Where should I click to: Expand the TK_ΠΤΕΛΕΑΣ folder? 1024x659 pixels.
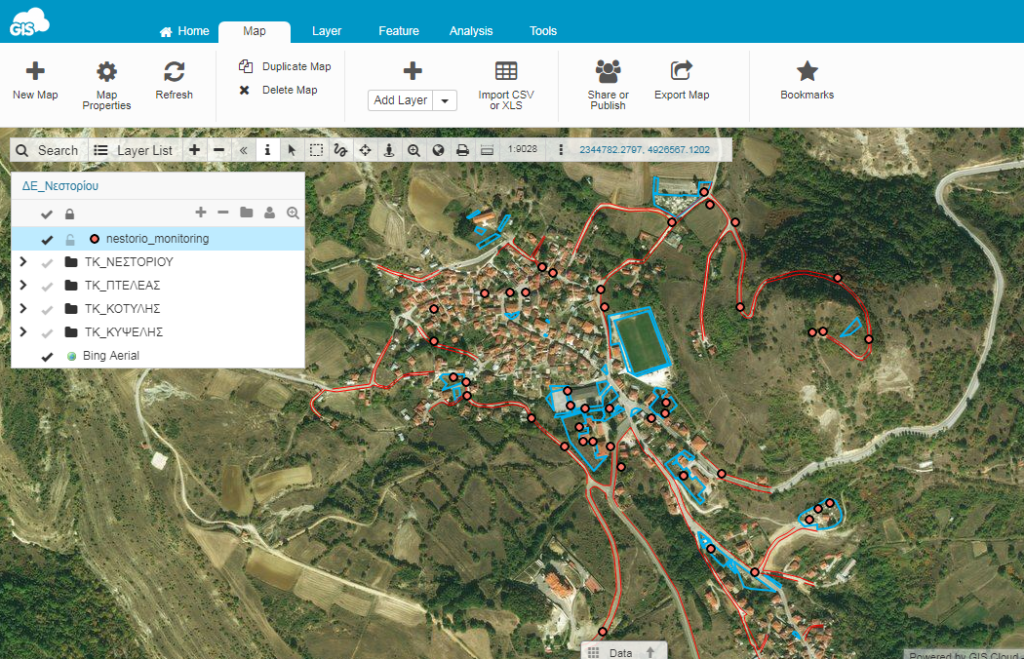(x=22, y=285)
